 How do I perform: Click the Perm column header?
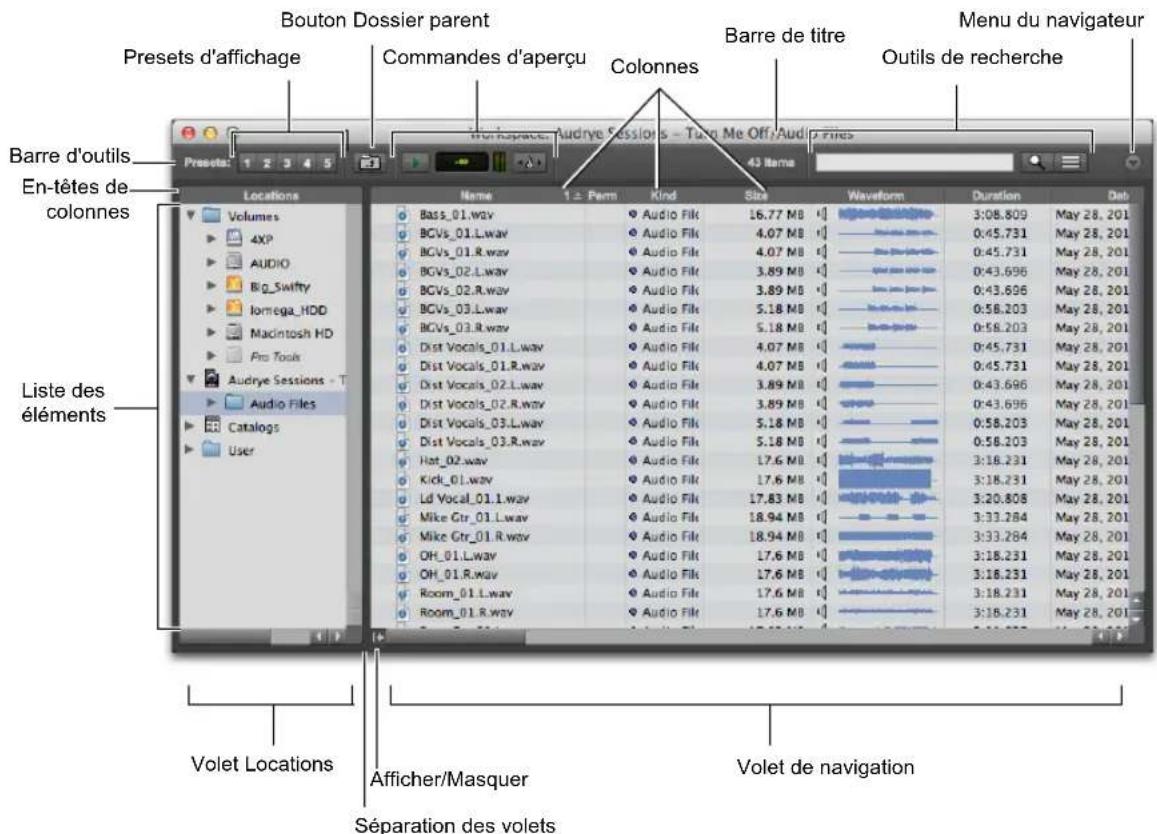click(x=602, y=196)
